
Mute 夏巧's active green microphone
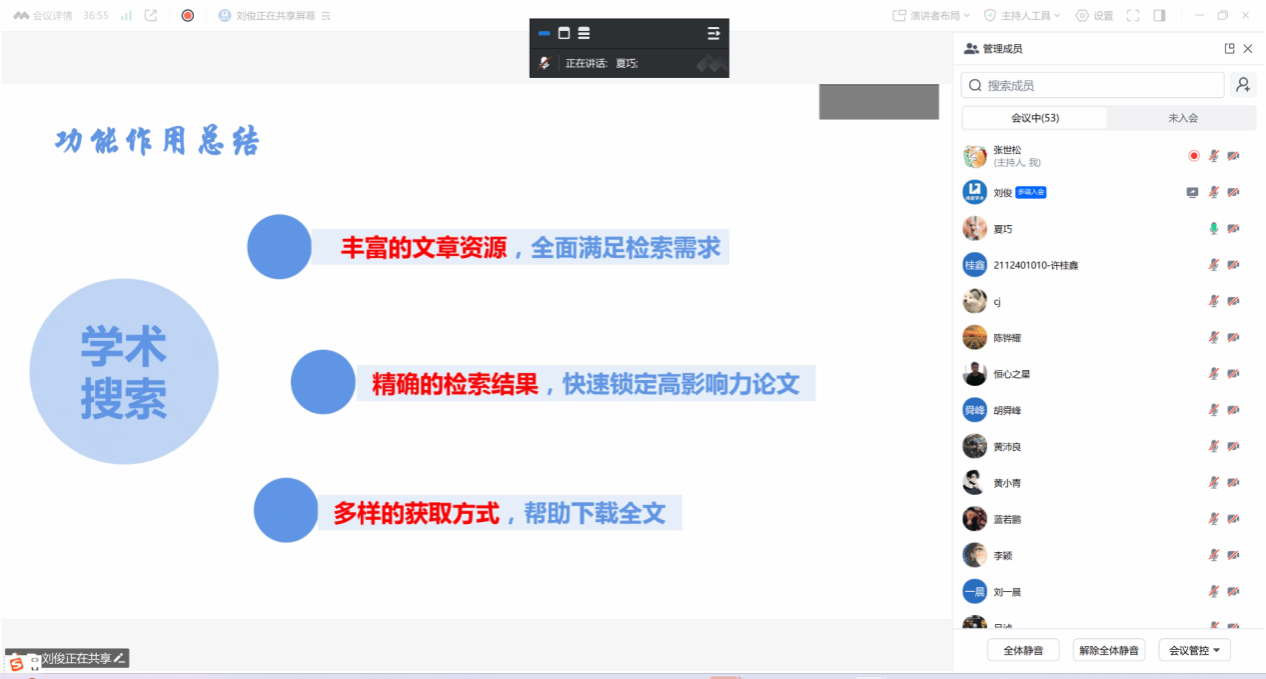click(x=1214, y=229)
